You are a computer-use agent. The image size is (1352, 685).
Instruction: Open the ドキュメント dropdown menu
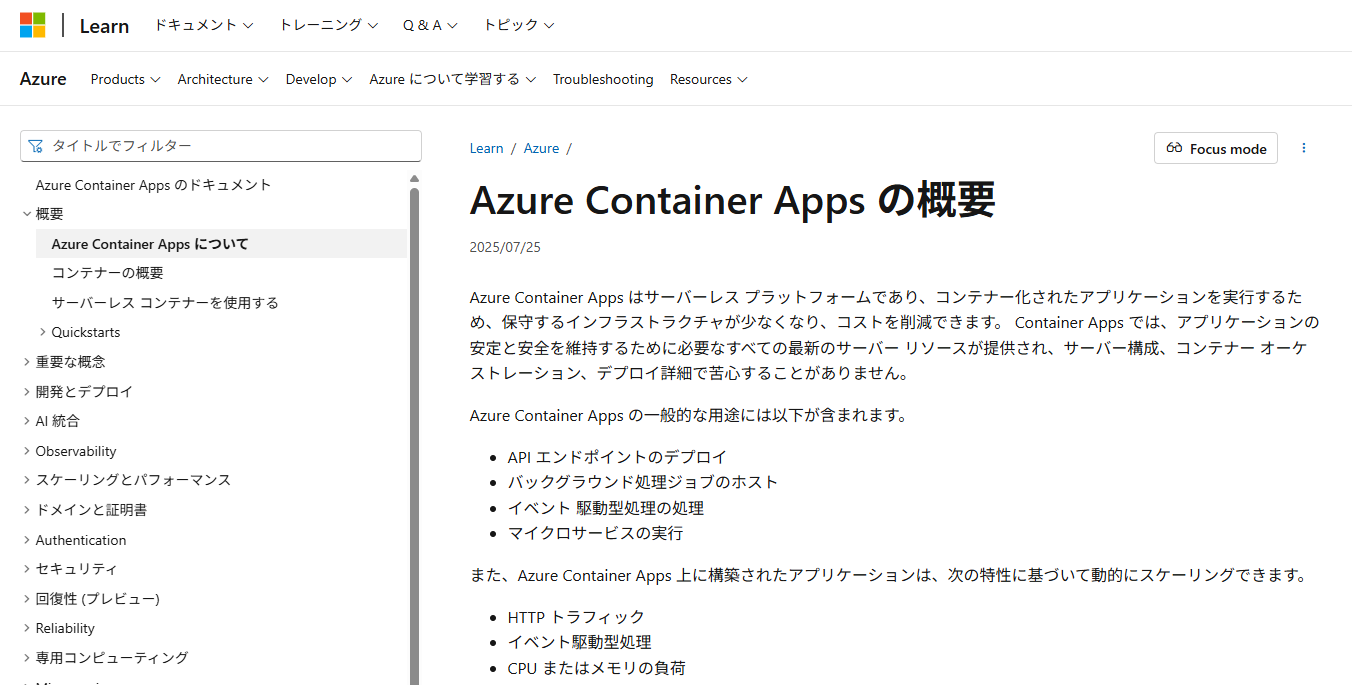tap(203, 25)
